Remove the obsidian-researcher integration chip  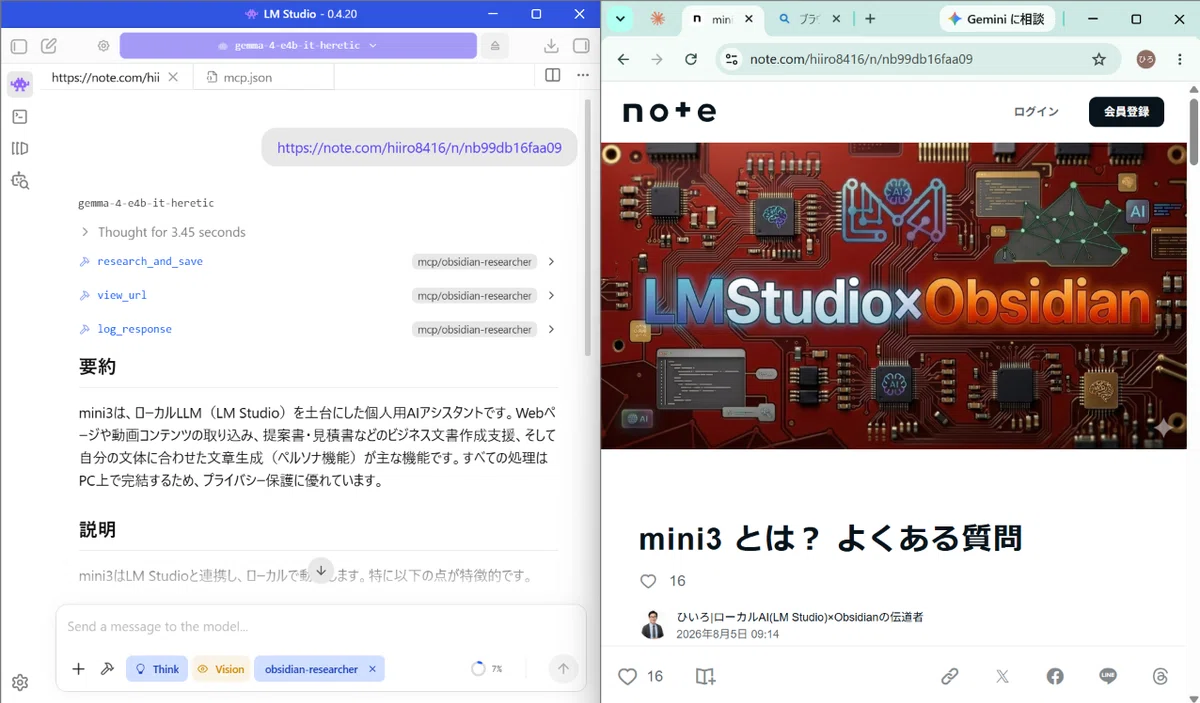372,669
